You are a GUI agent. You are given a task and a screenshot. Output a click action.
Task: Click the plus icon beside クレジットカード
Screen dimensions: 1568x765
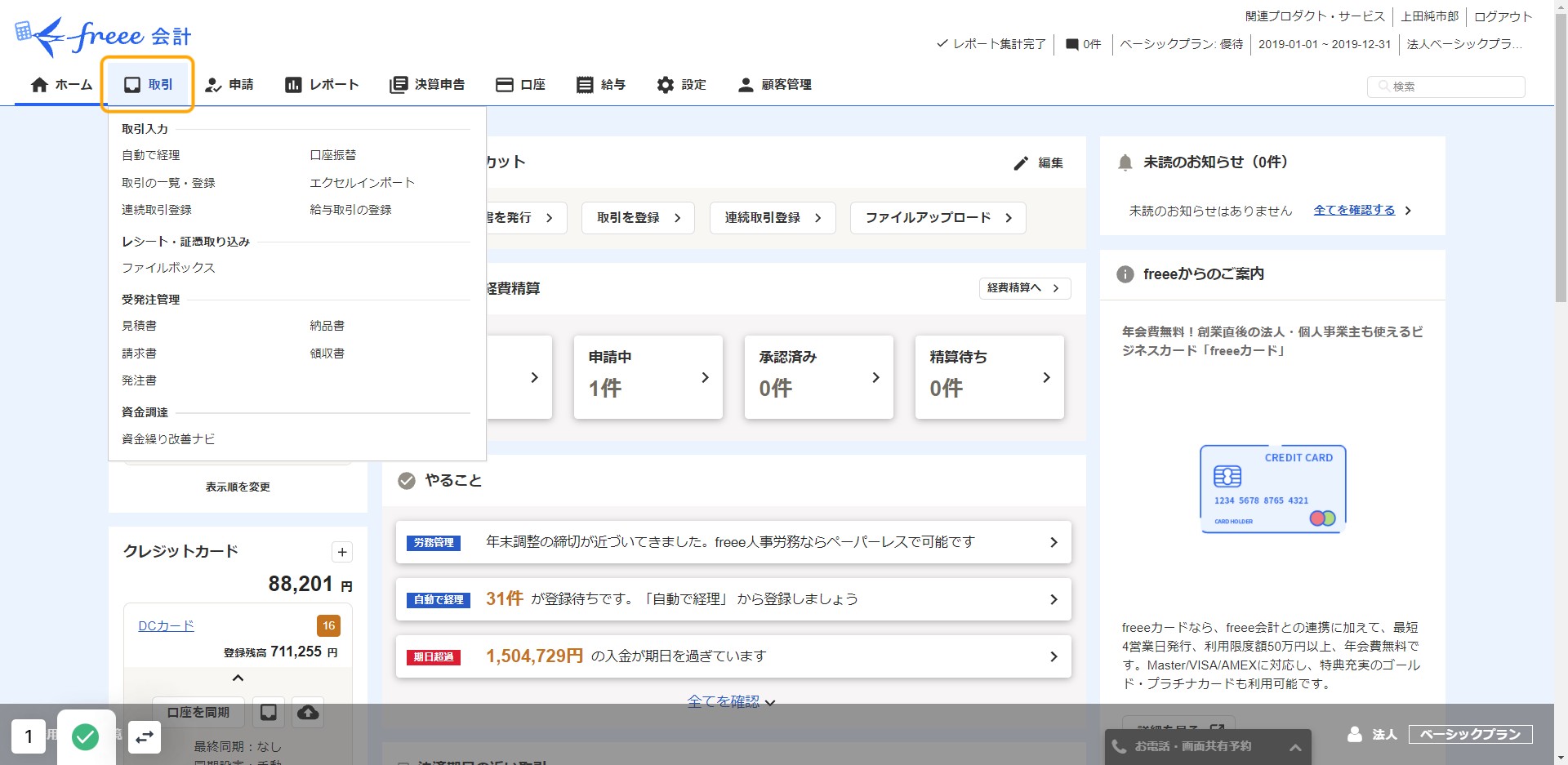[342, 553]
